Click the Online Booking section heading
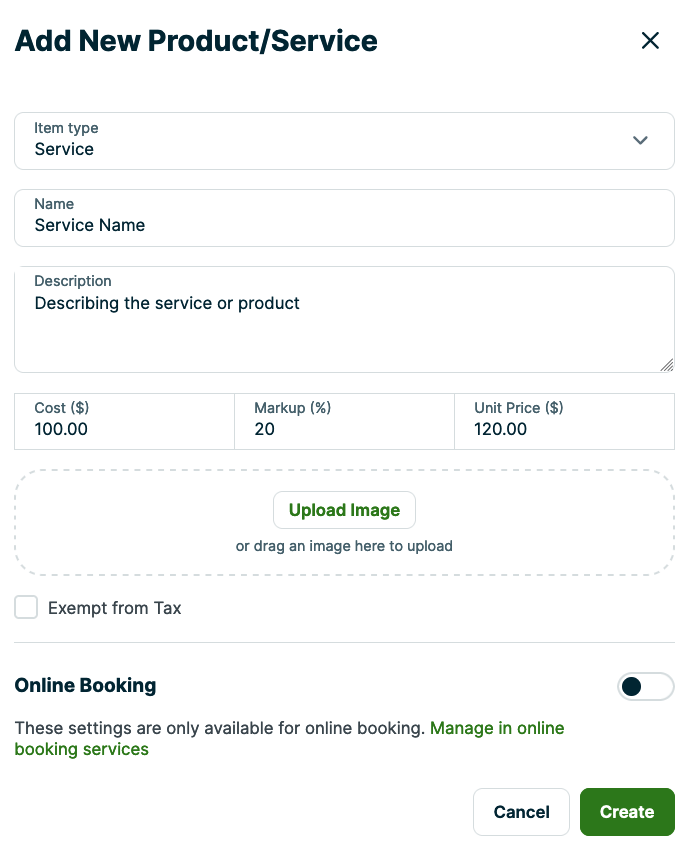691x855 pixels. tap(85, 686)
